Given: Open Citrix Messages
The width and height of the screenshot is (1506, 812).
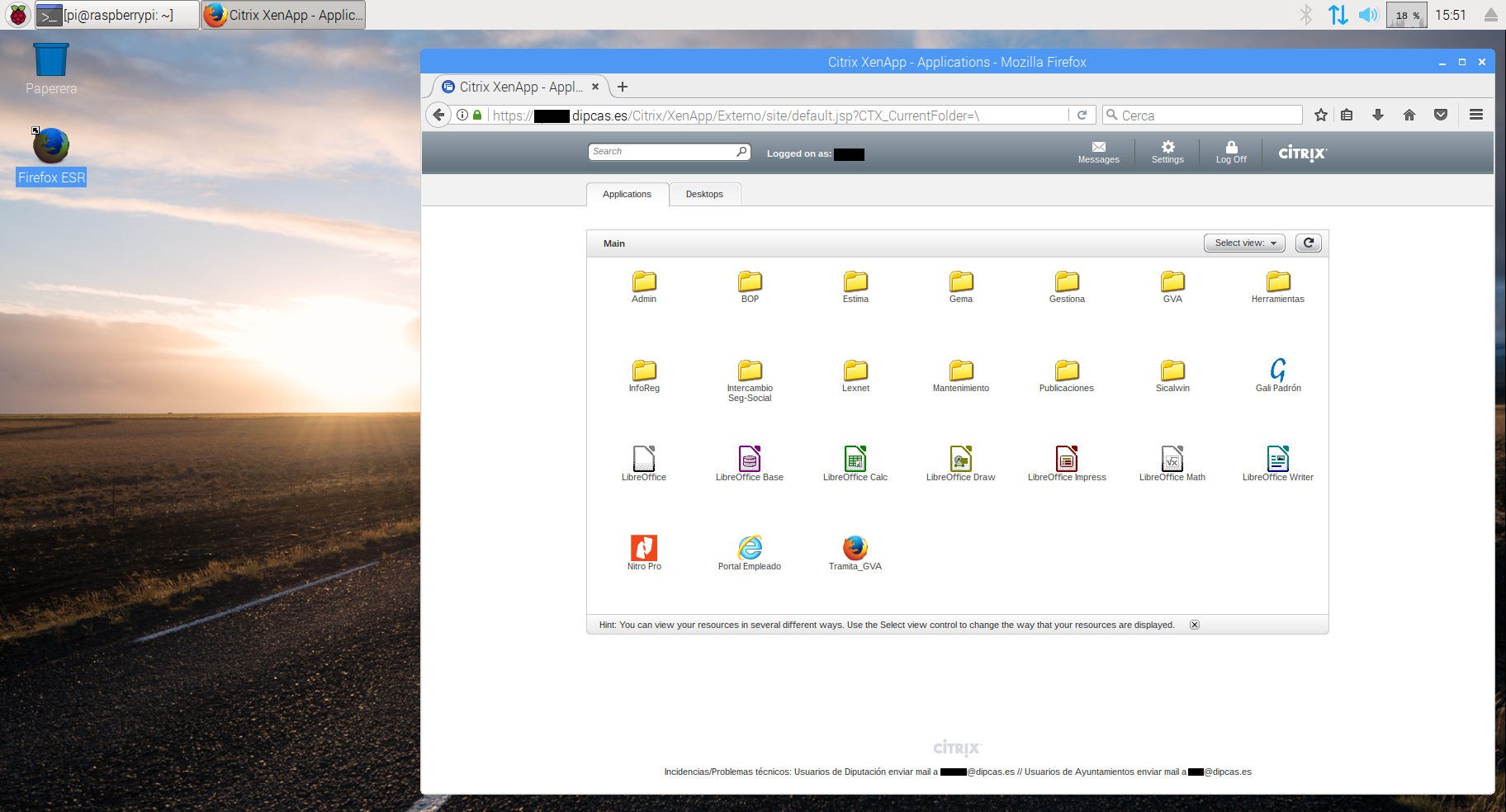Looking at the screenshot, I should (1098, 153).
